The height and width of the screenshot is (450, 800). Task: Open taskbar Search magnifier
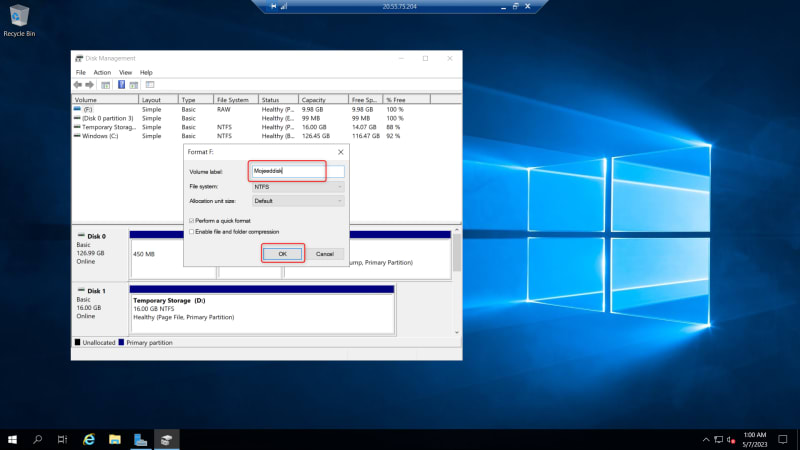[37, 439]
